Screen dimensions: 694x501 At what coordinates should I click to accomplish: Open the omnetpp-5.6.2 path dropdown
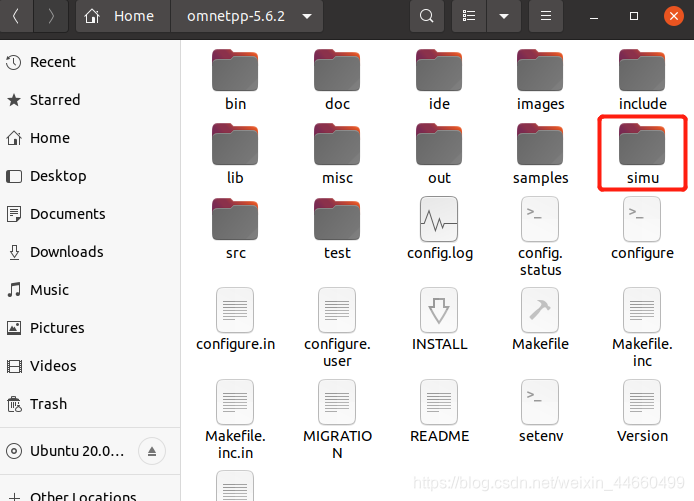click(247, 16)
